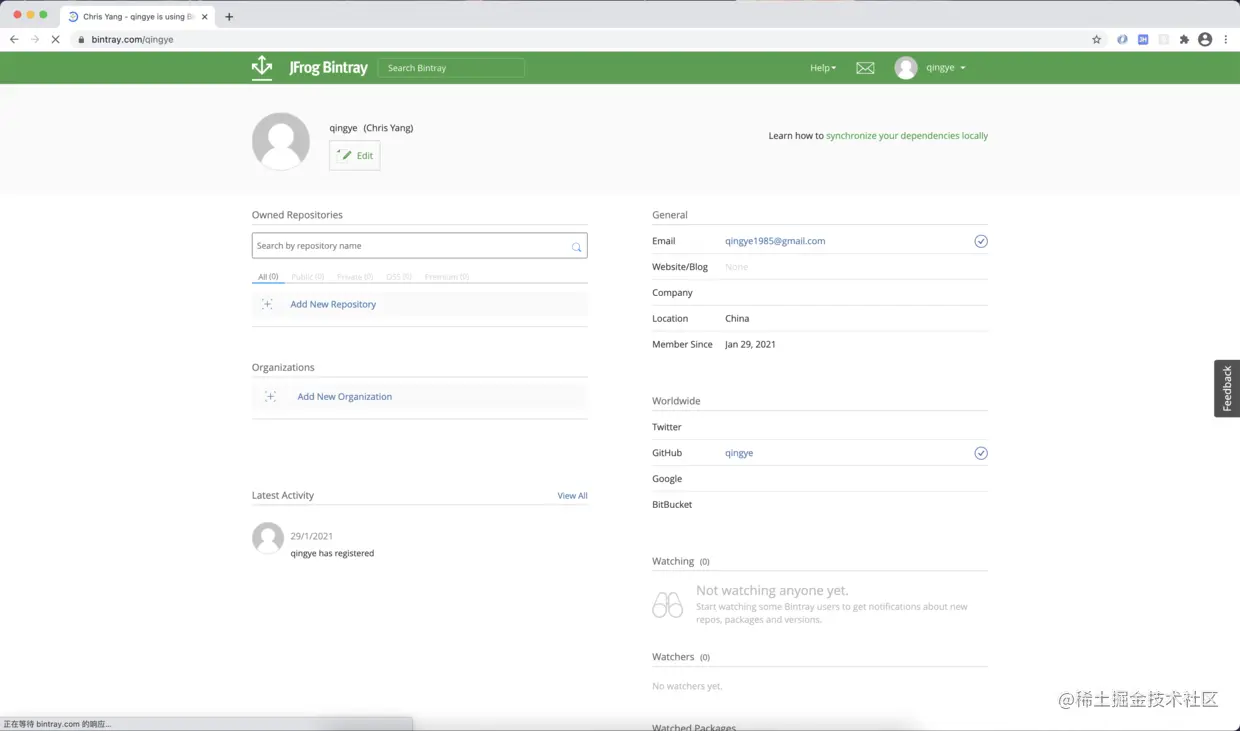1240x731 pixels.
Task: Stop page loading with the X button
Action: coord(55,40)
